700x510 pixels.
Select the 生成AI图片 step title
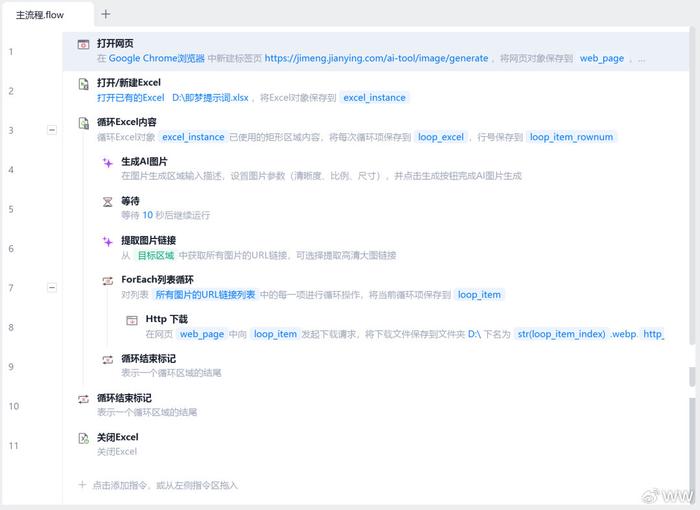(x=144, y=161)
